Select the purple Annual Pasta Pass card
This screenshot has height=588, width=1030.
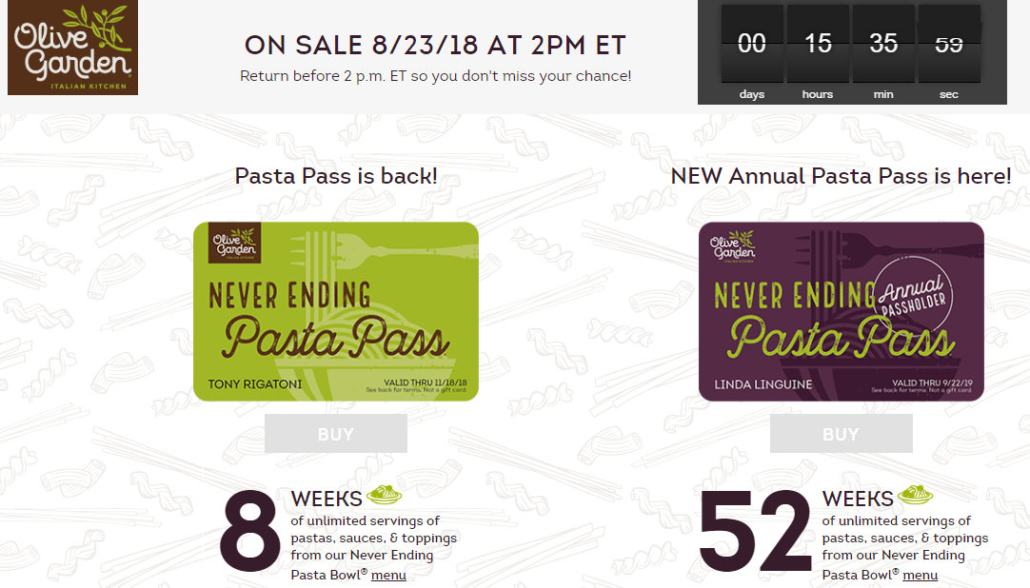pos(841,311)
